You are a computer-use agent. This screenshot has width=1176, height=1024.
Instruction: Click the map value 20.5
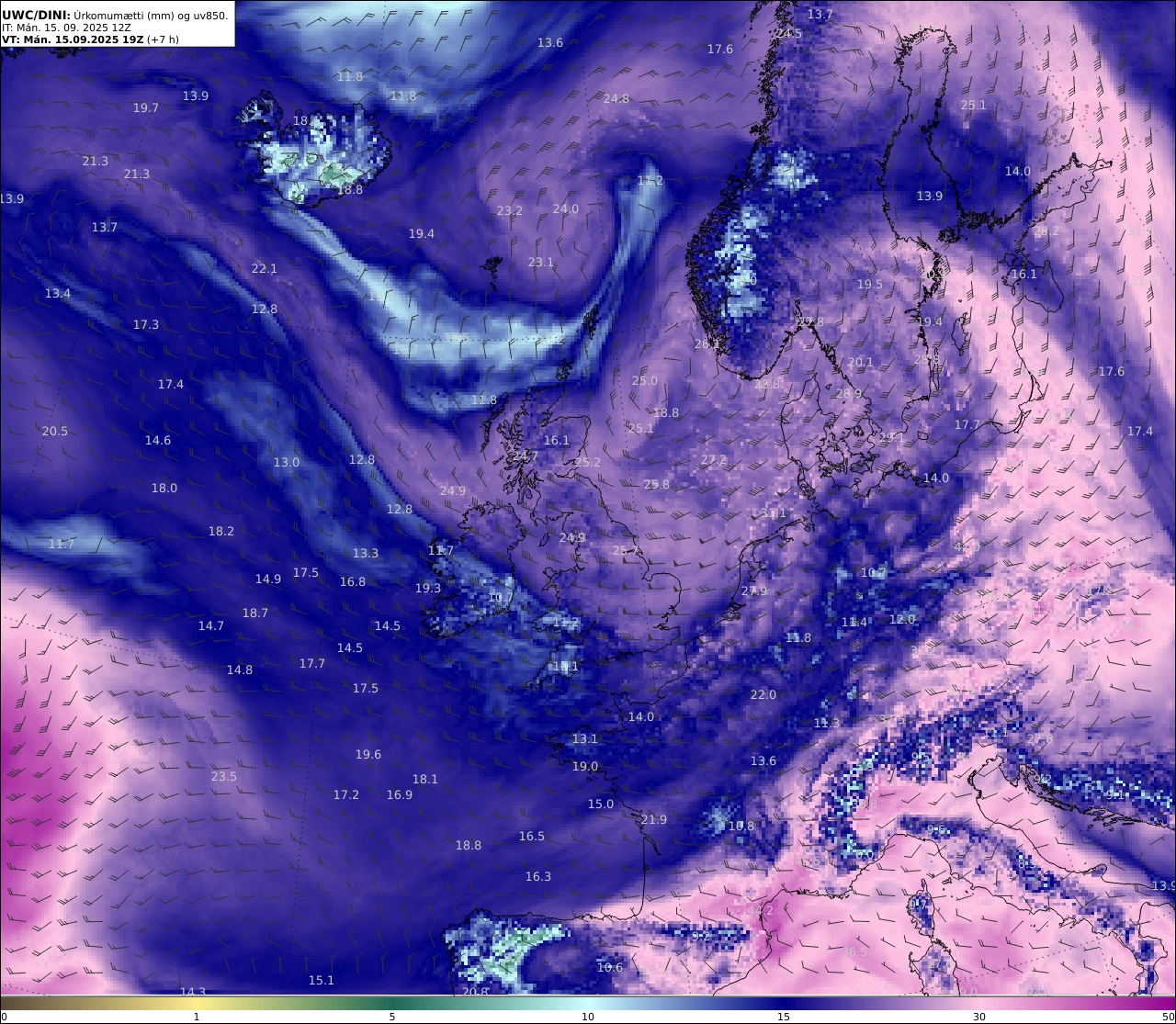pyautogui.click(x=55, y=432)
